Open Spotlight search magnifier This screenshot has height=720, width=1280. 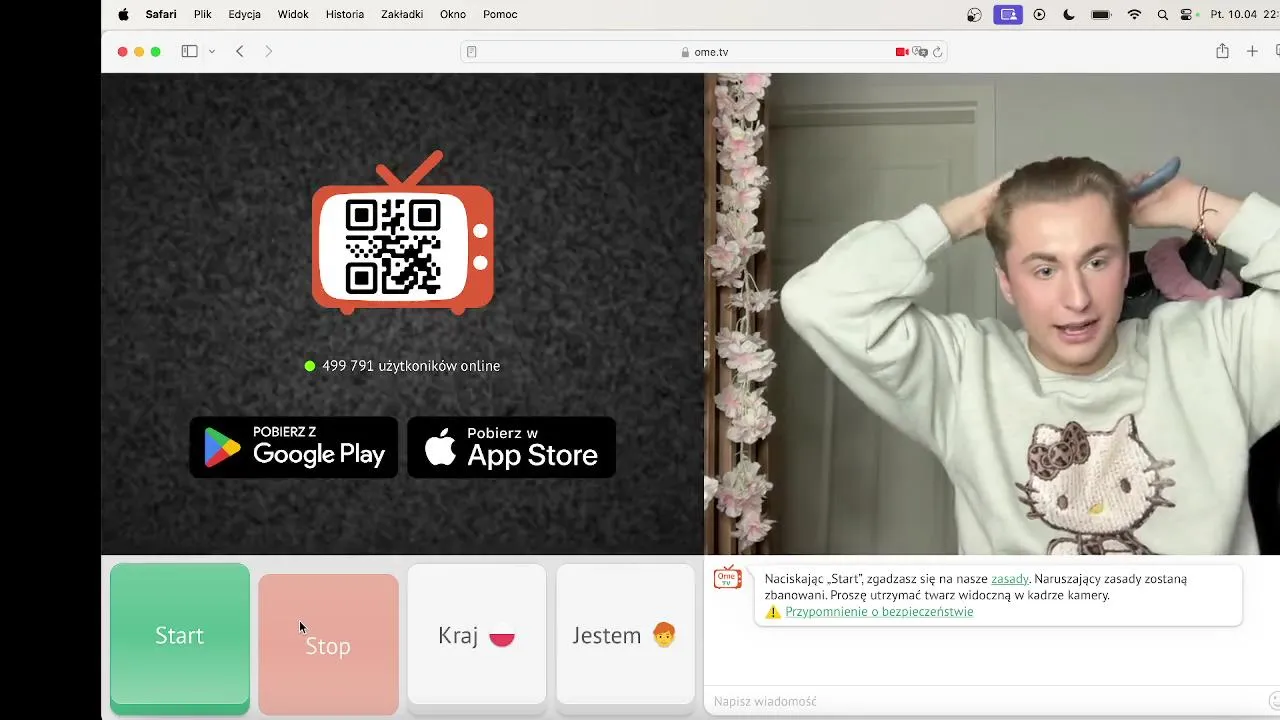tap(1162, 15)
